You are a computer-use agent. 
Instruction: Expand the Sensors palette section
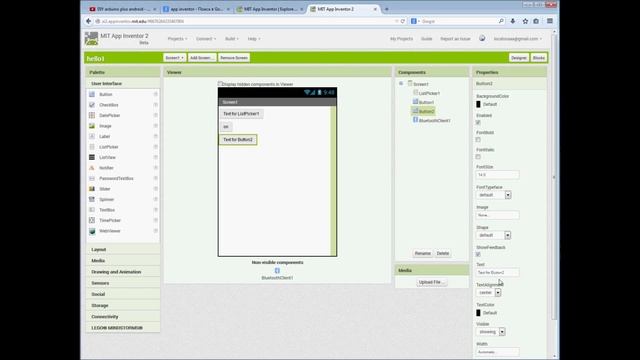click(123, 283)
